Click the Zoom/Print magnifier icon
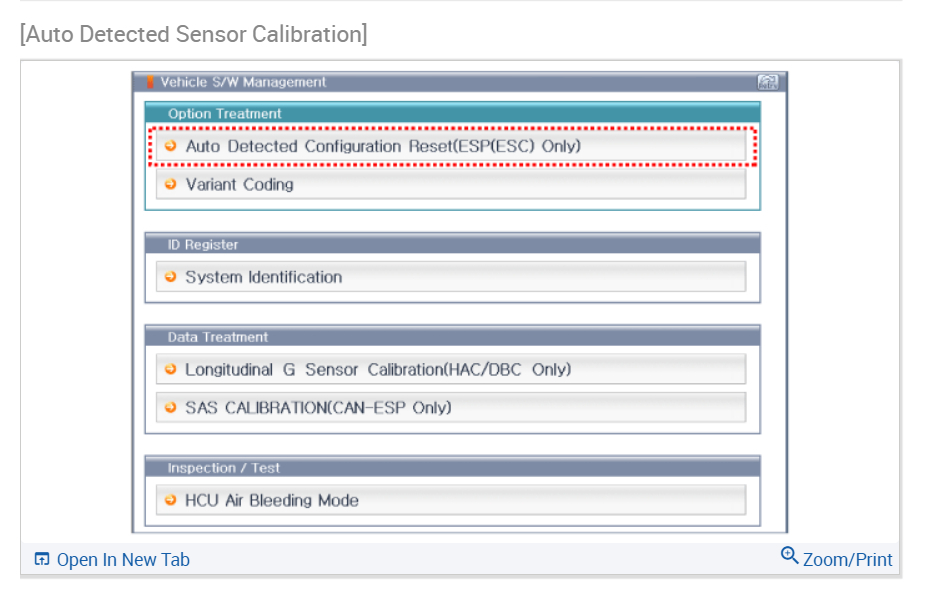Image resolution: width=942 pixels, height=594 pixels. (790, 557)
